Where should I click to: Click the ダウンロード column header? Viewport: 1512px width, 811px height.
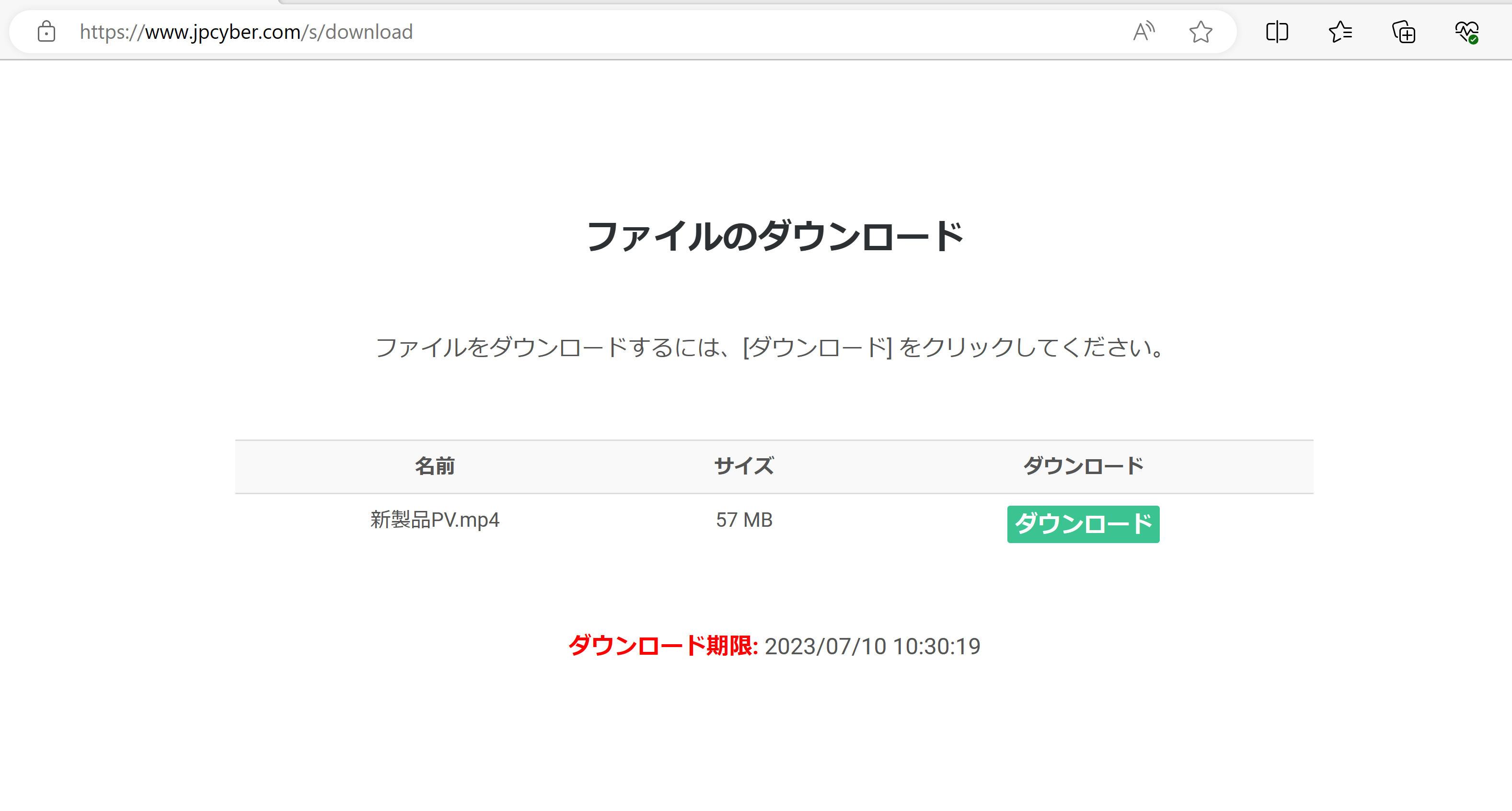point(1082,466)
